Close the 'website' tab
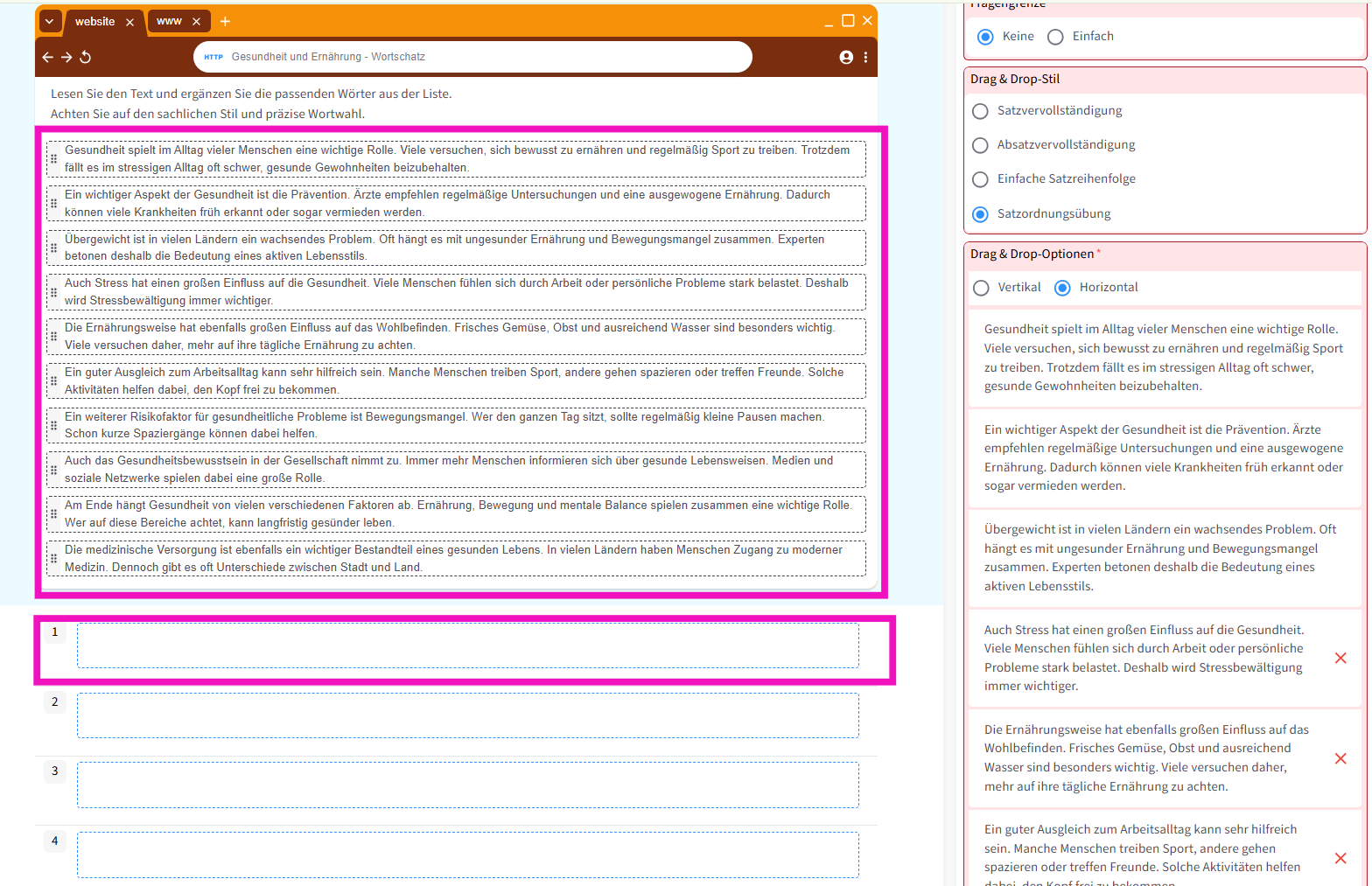This screenshot has height=886, width=1372. tap(129, 22)
